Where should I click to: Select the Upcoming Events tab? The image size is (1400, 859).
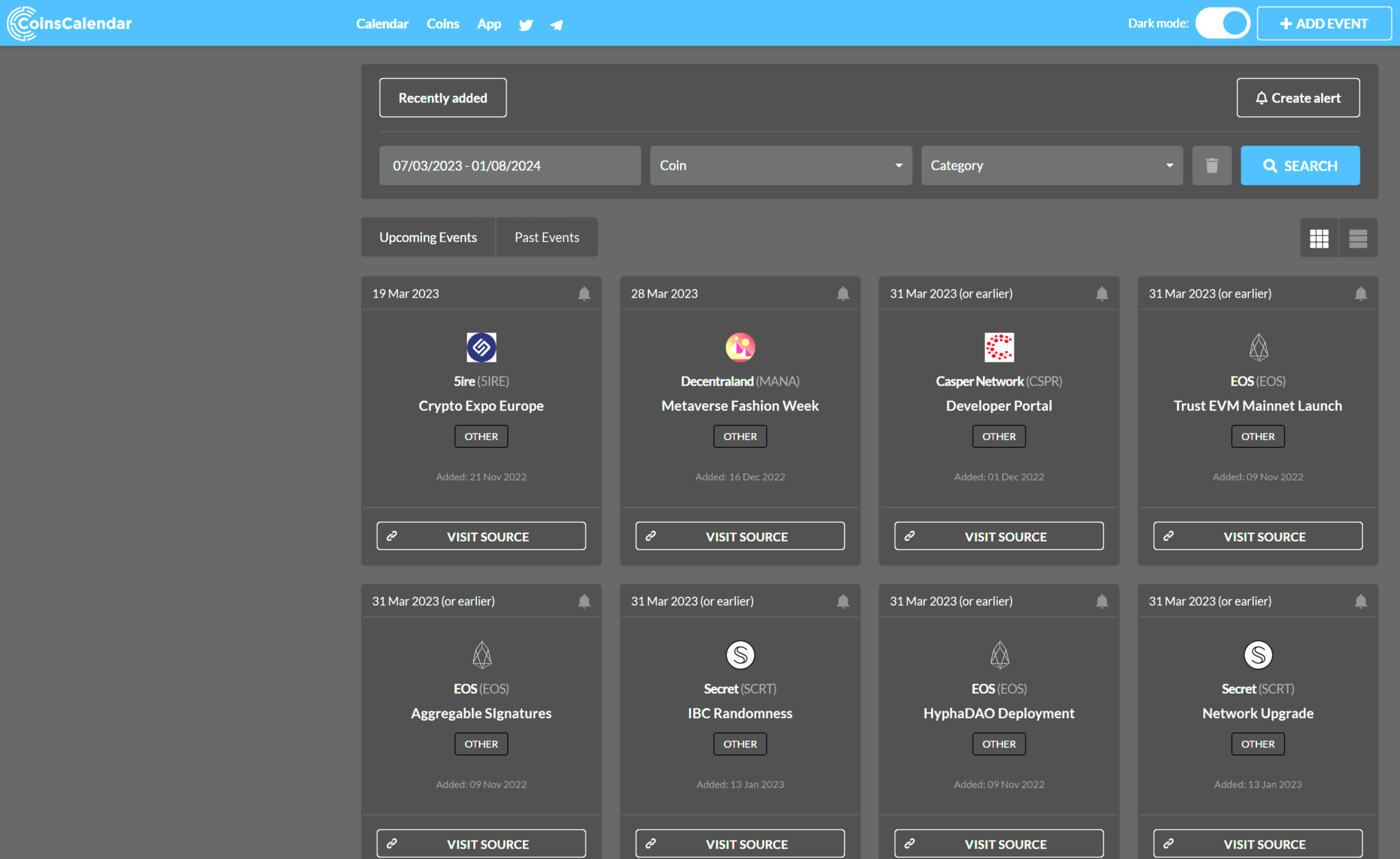click(x=428, y=237)
